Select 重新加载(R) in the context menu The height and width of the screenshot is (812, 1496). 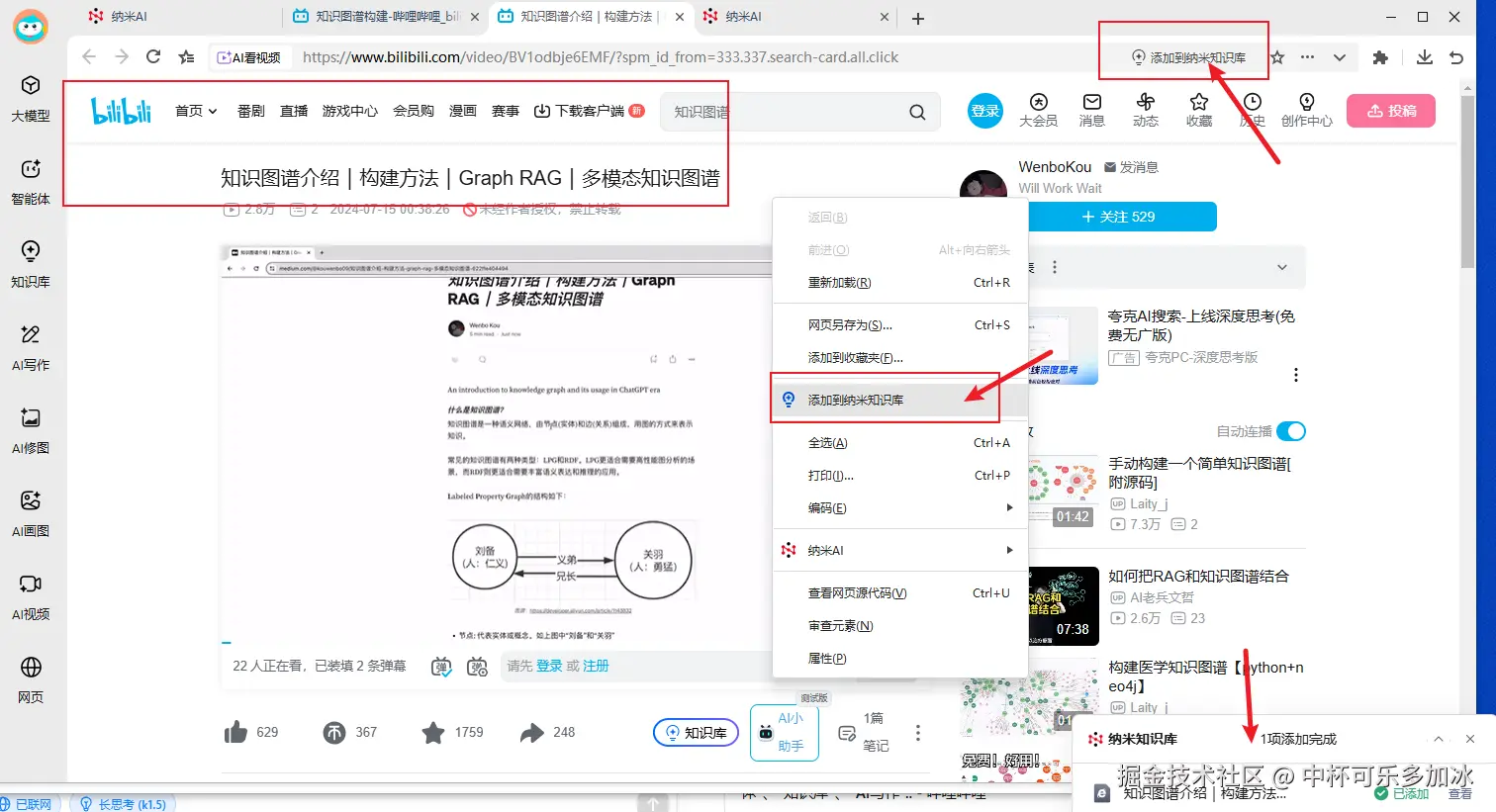900,283
